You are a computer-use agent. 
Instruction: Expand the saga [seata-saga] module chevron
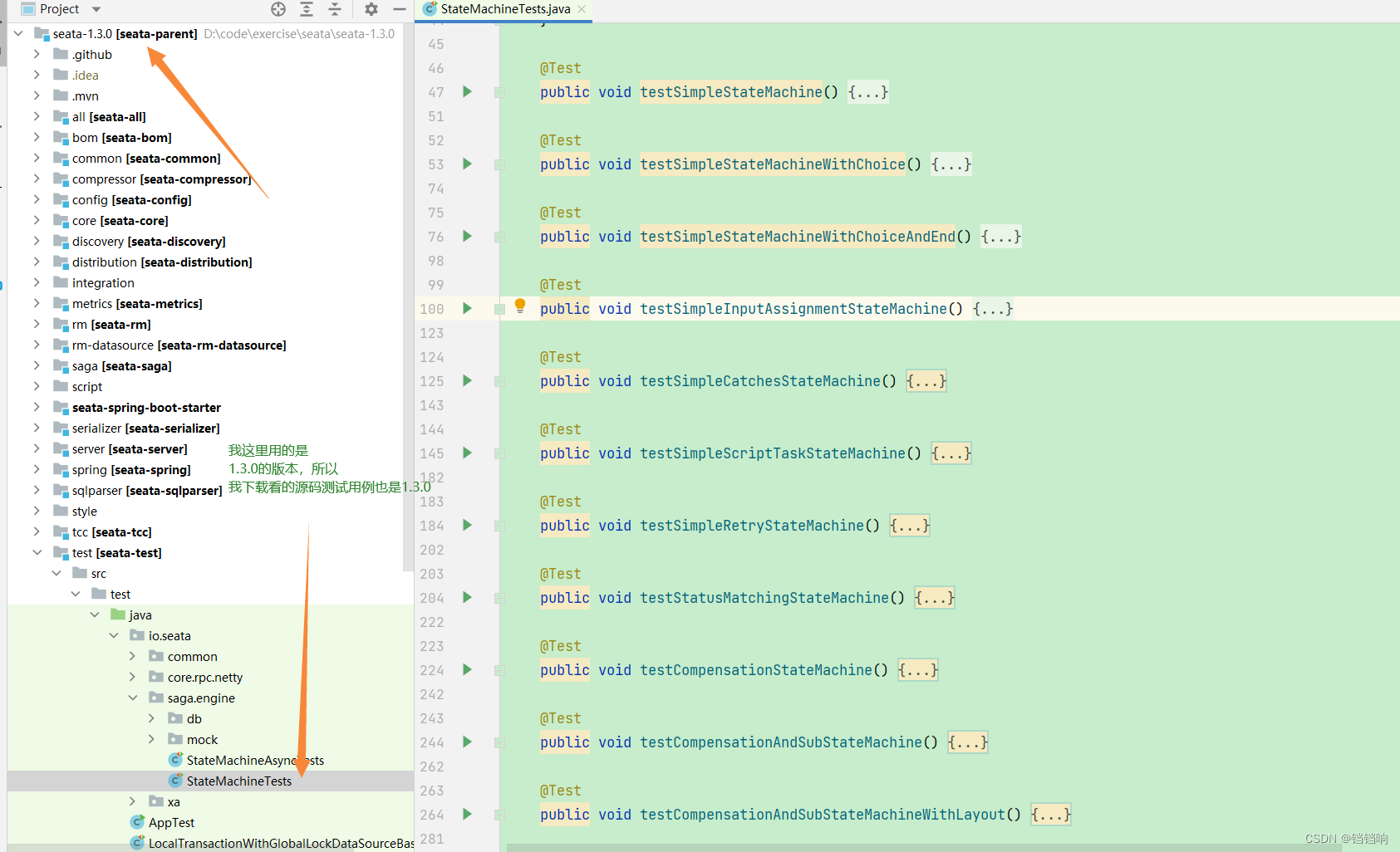point(37,365)
